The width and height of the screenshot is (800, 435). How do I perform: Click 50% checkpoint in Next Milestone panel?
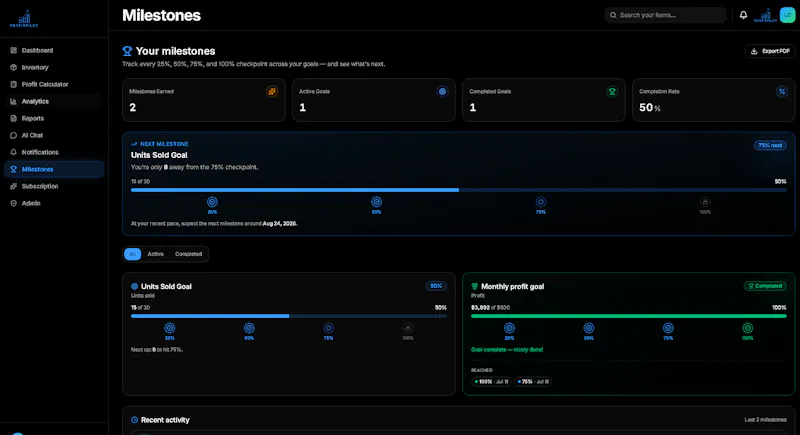click(x=377, y=202)
